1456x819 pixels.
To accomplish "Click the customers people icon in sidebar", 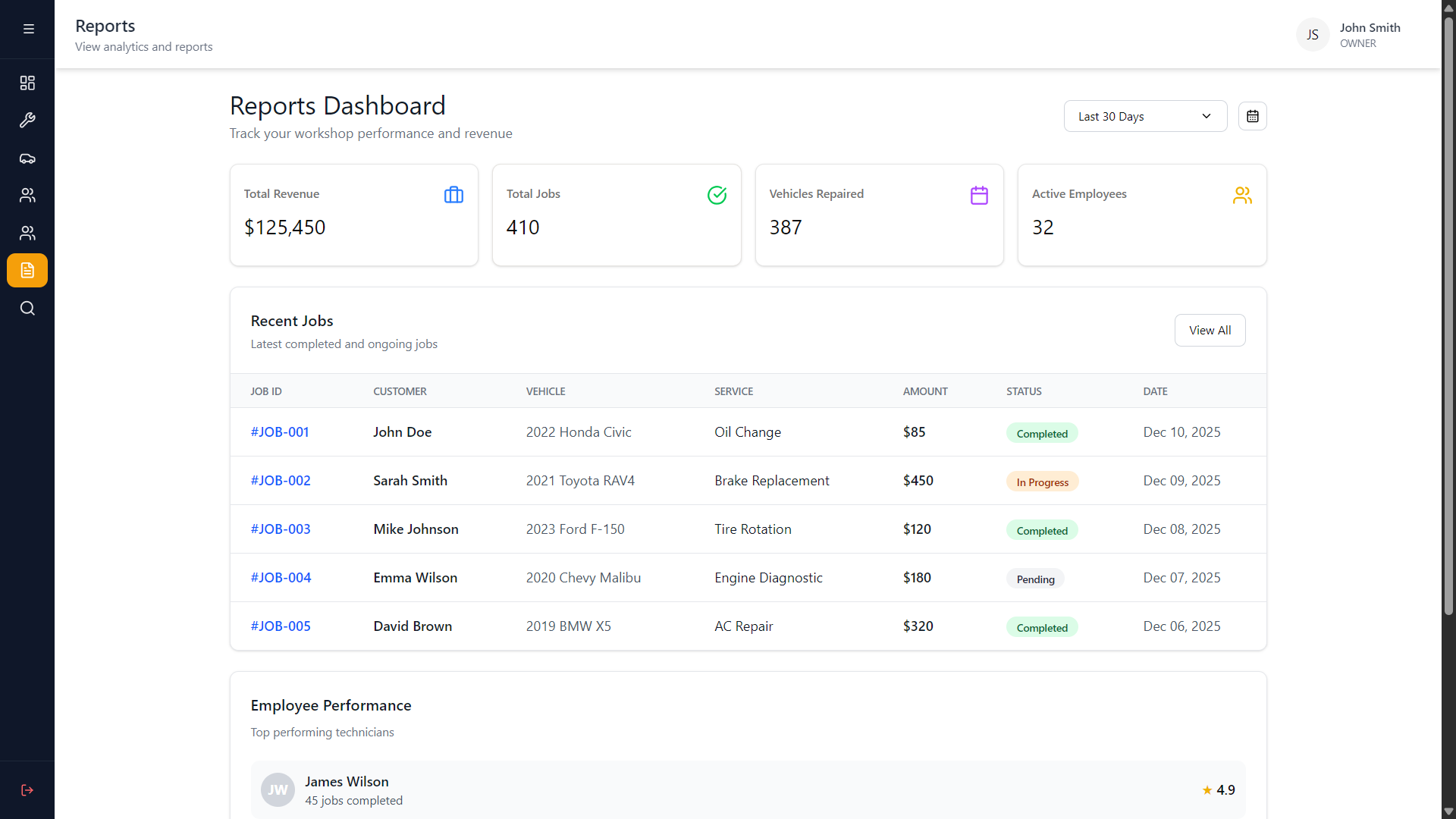I will point(27,196).
